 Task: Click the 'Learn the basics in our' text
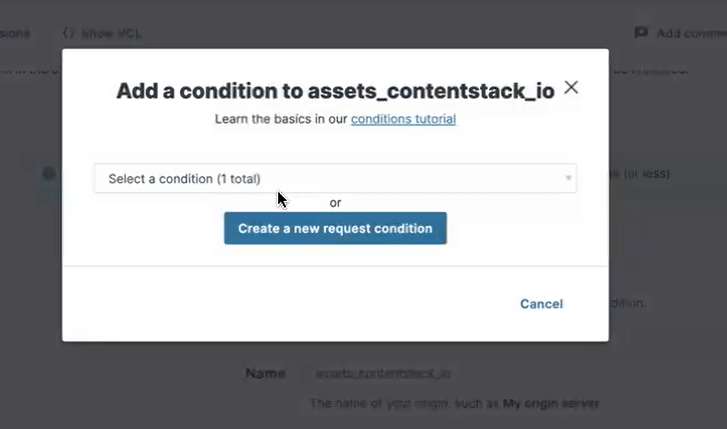[x=281, y=119]
